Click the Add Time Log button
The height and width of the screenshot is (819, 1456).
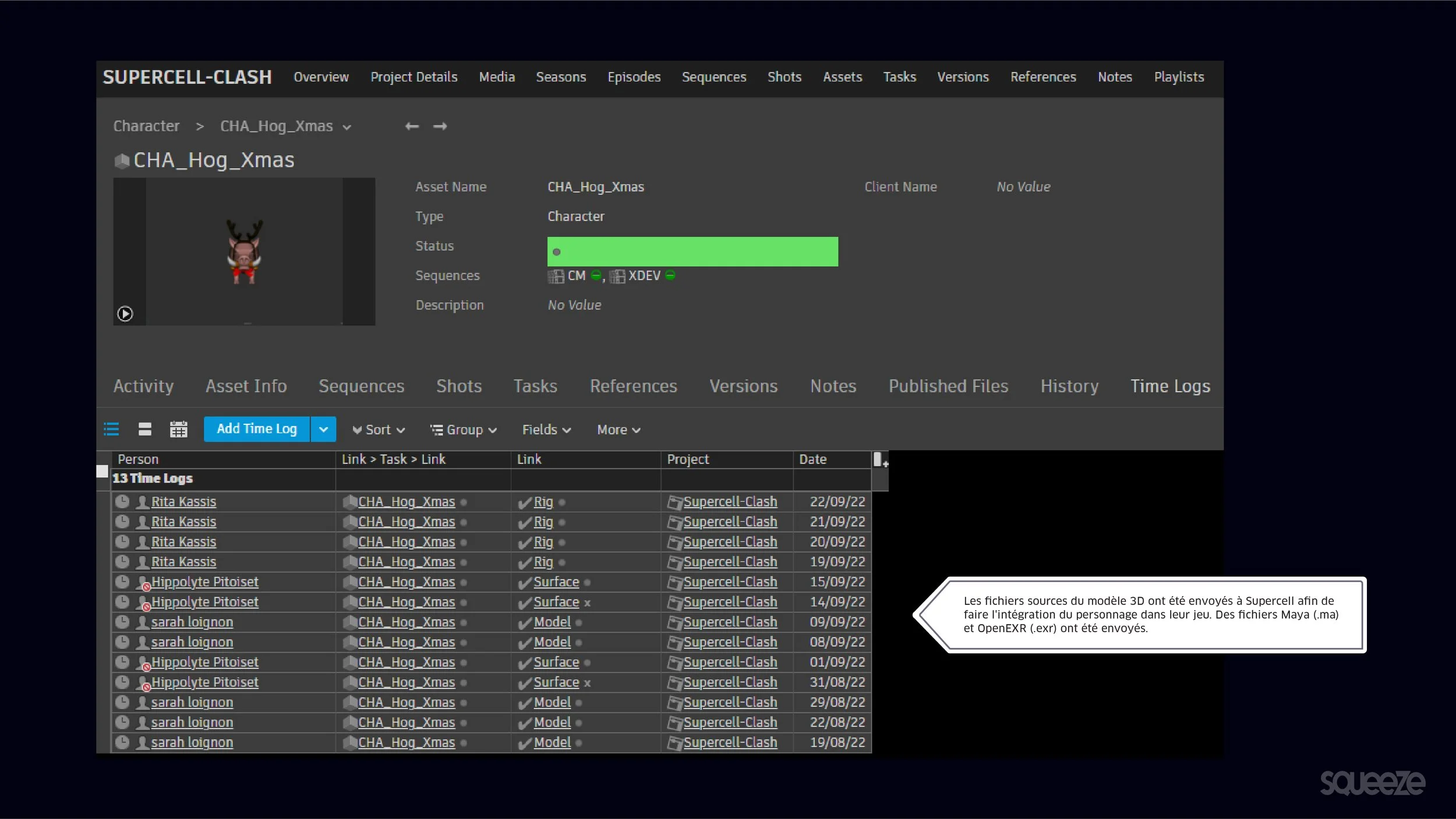click(256, 429)
